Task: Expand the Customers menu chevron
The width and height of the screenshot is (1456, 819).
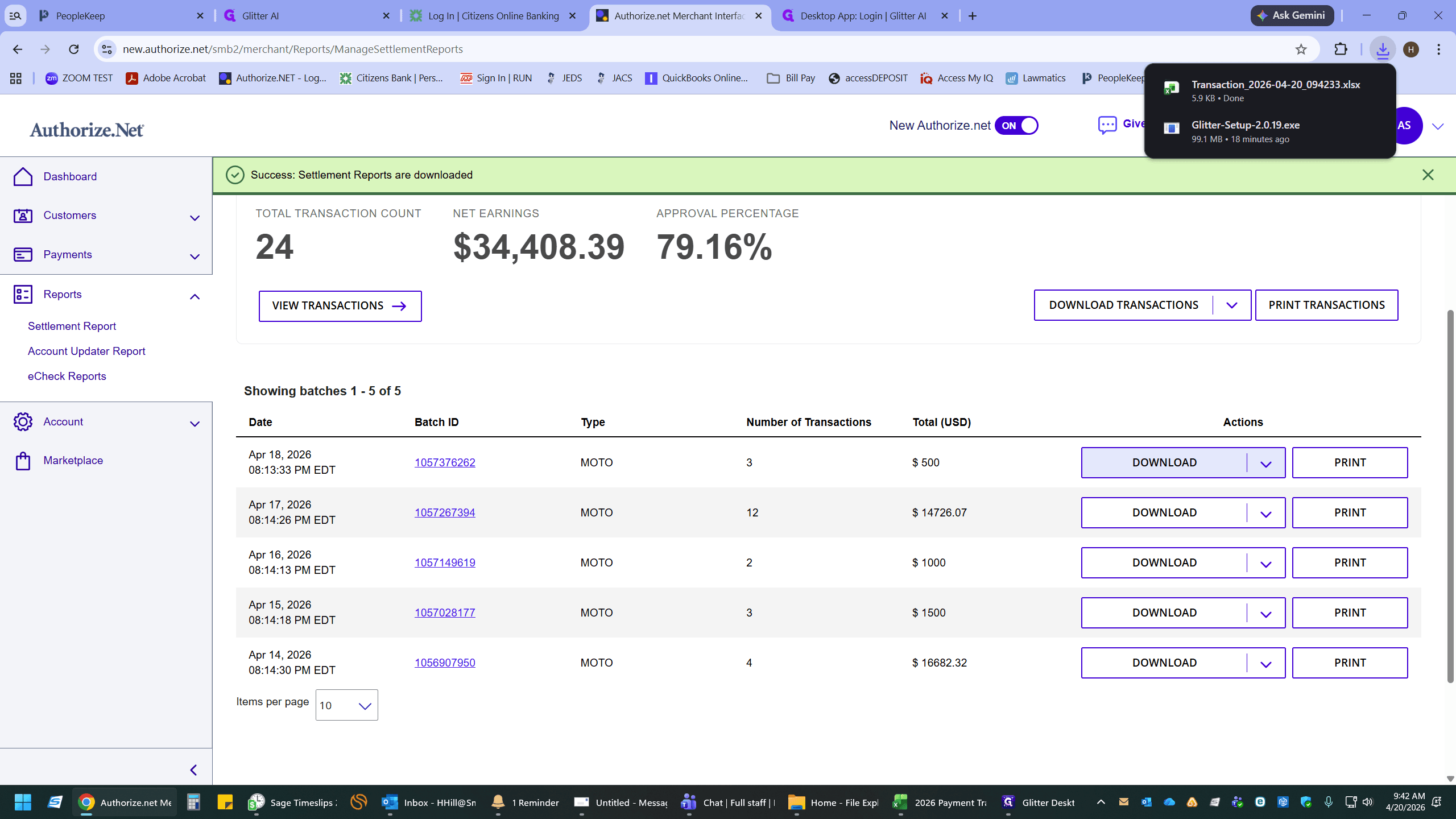Action: (x=195, y=218)
